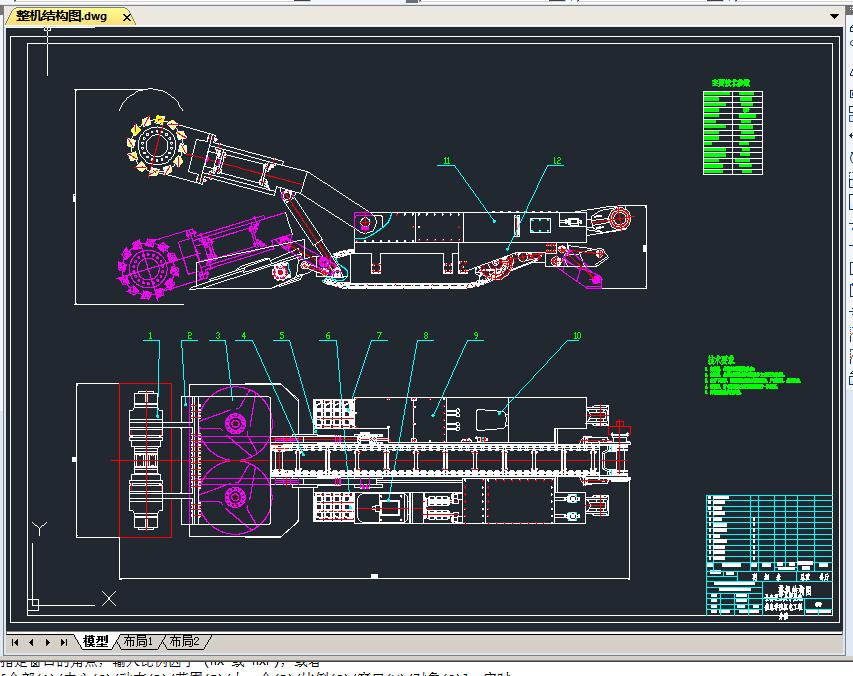Select the red cutting head rectangle in plan view
853x676 pixels.
[145, 460]
